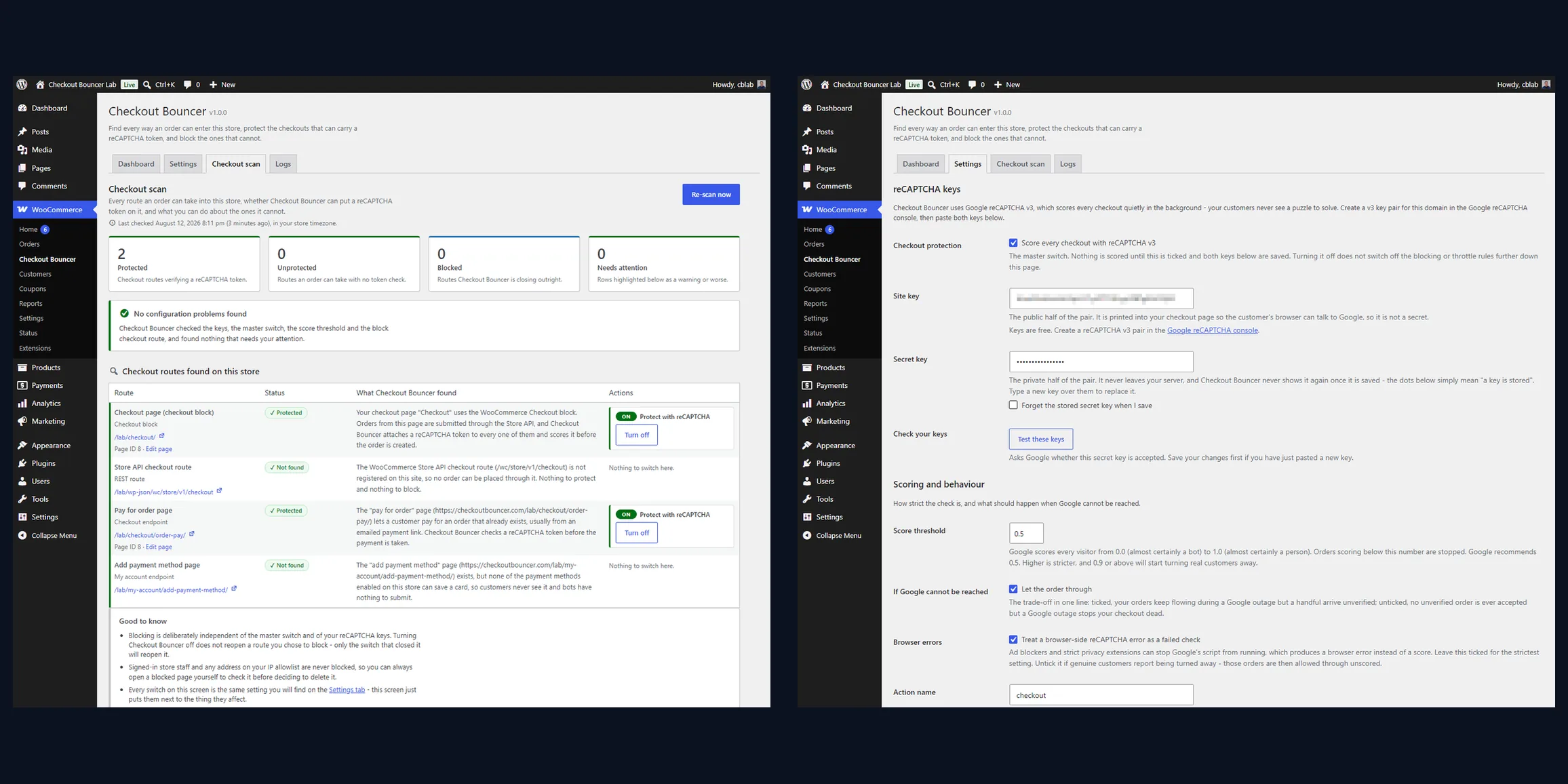Screen dimensions: 1568x784
Task: Open external link icon next to /lab/checkout/
Action: pos(161,436)
